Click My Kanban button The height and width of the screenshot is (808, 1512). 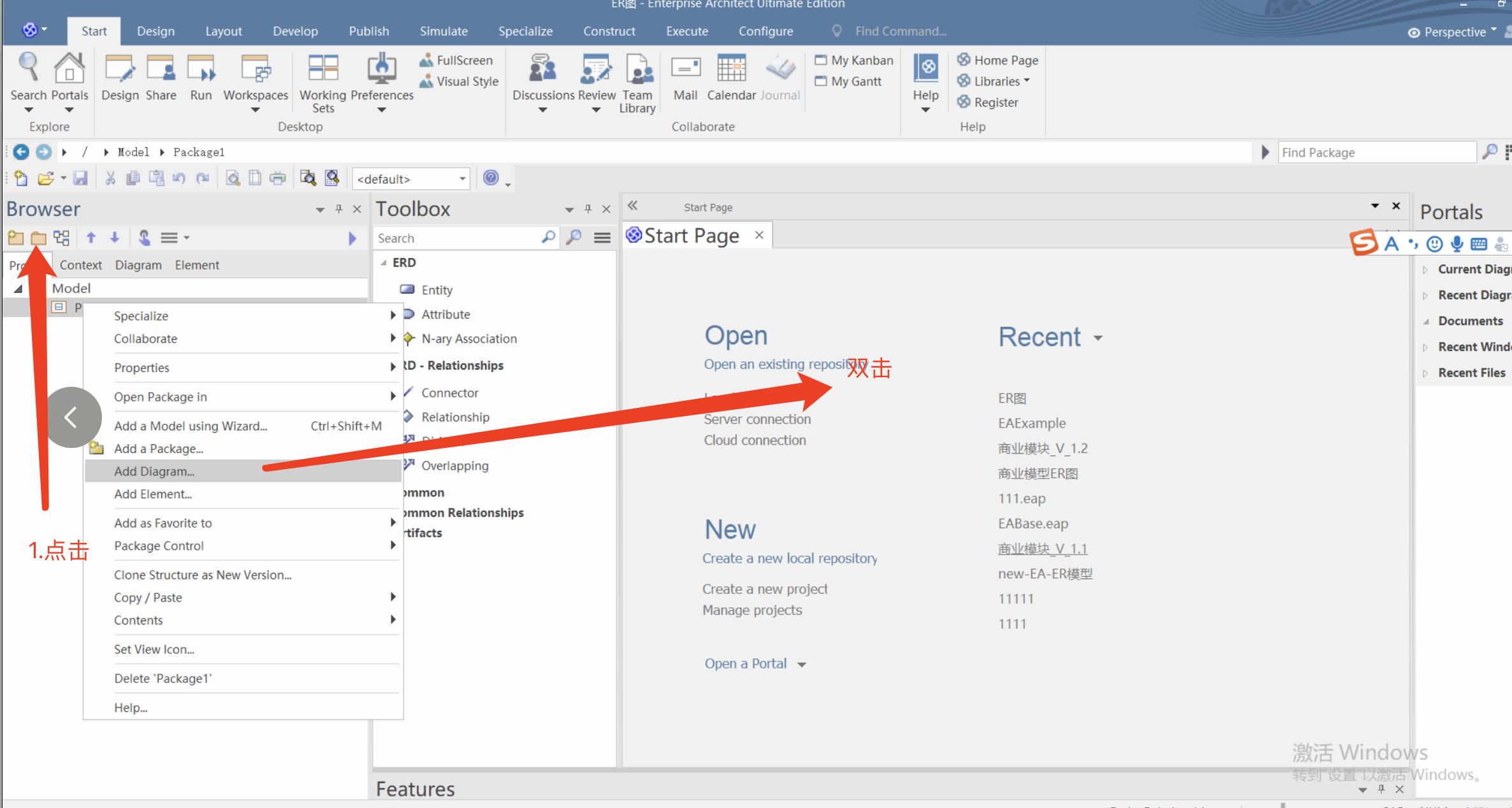tap(854, 60)
